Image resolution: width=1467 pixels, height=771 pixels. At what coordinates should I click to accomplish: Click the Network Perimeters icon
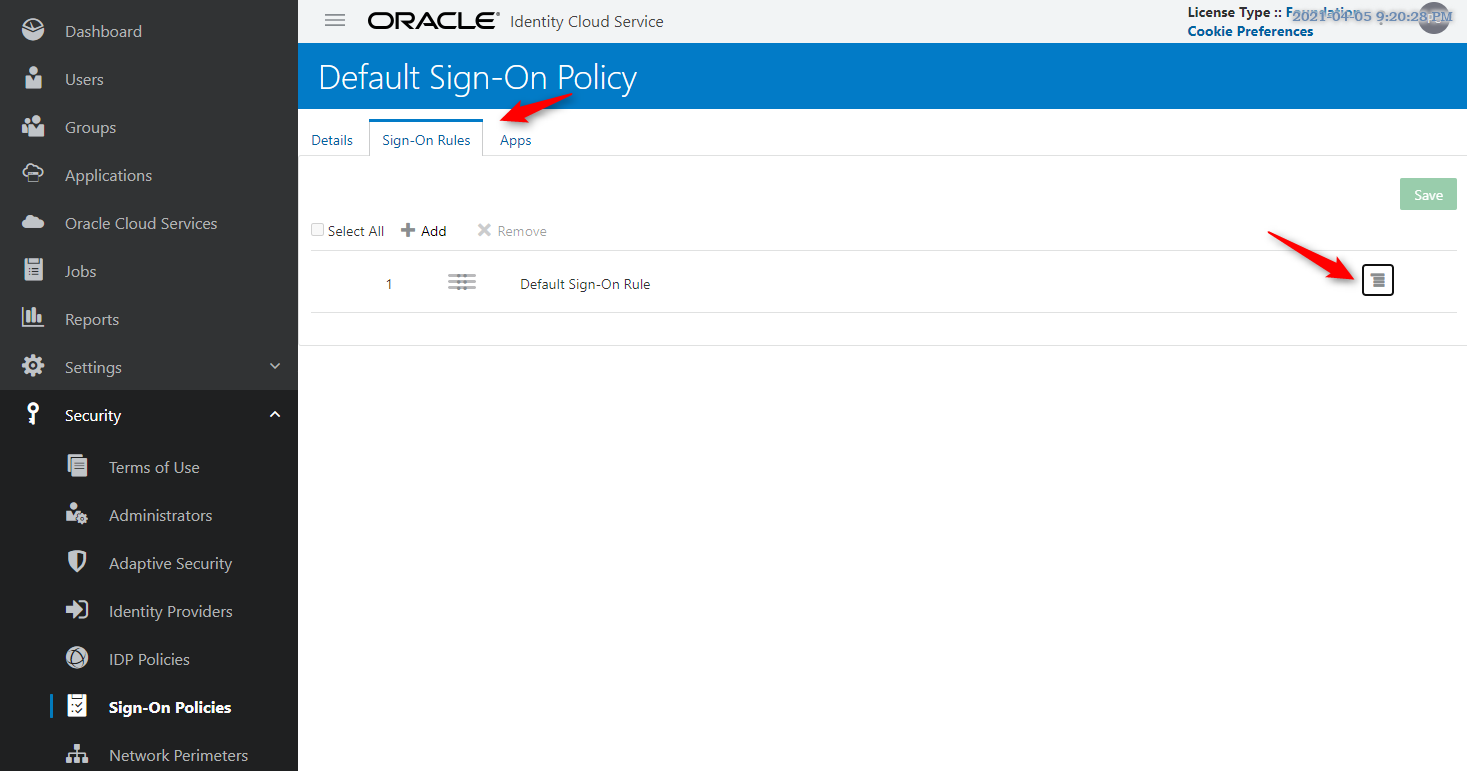77,754
